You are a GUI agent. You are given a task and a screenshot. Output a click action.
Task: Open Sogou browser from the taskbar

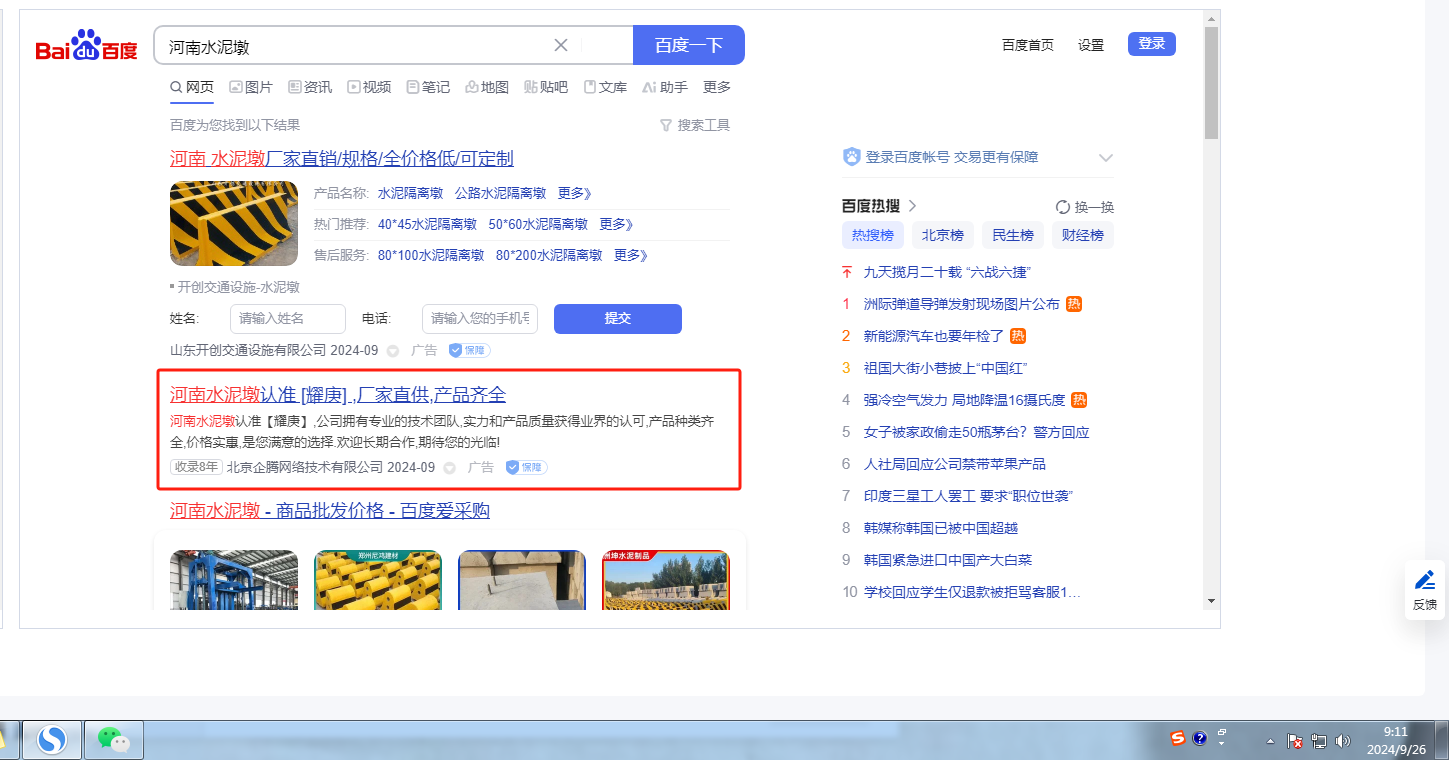[51, 740]
